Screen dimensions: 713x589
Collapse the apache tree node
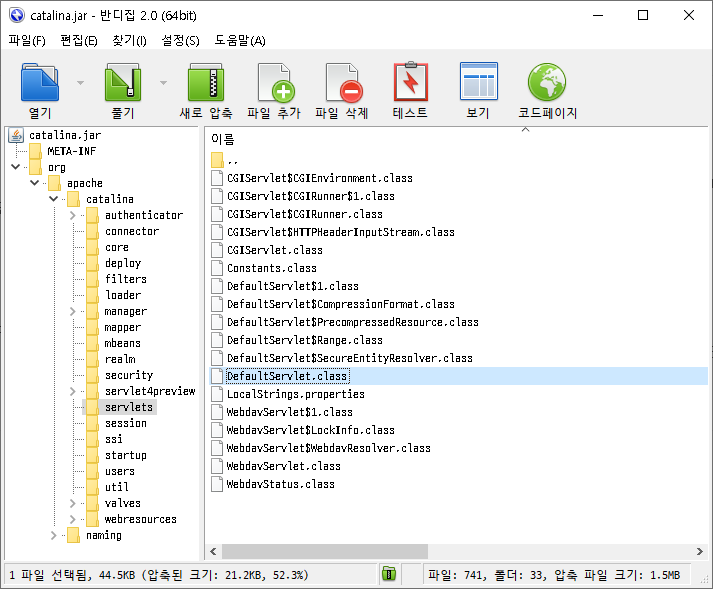[35, 183]
